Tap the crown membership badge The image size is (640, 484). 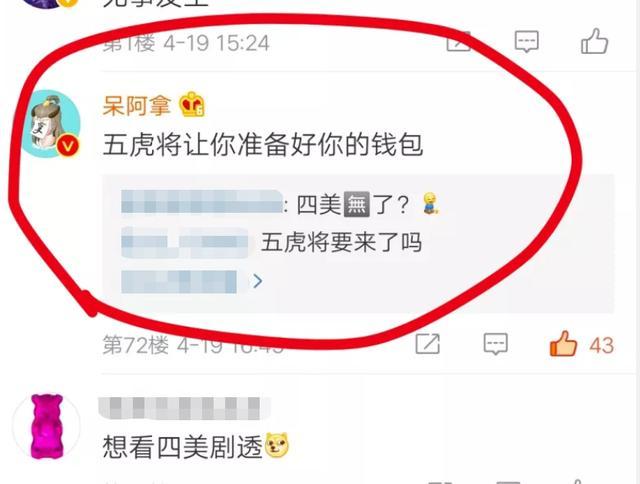click(192, 104)
